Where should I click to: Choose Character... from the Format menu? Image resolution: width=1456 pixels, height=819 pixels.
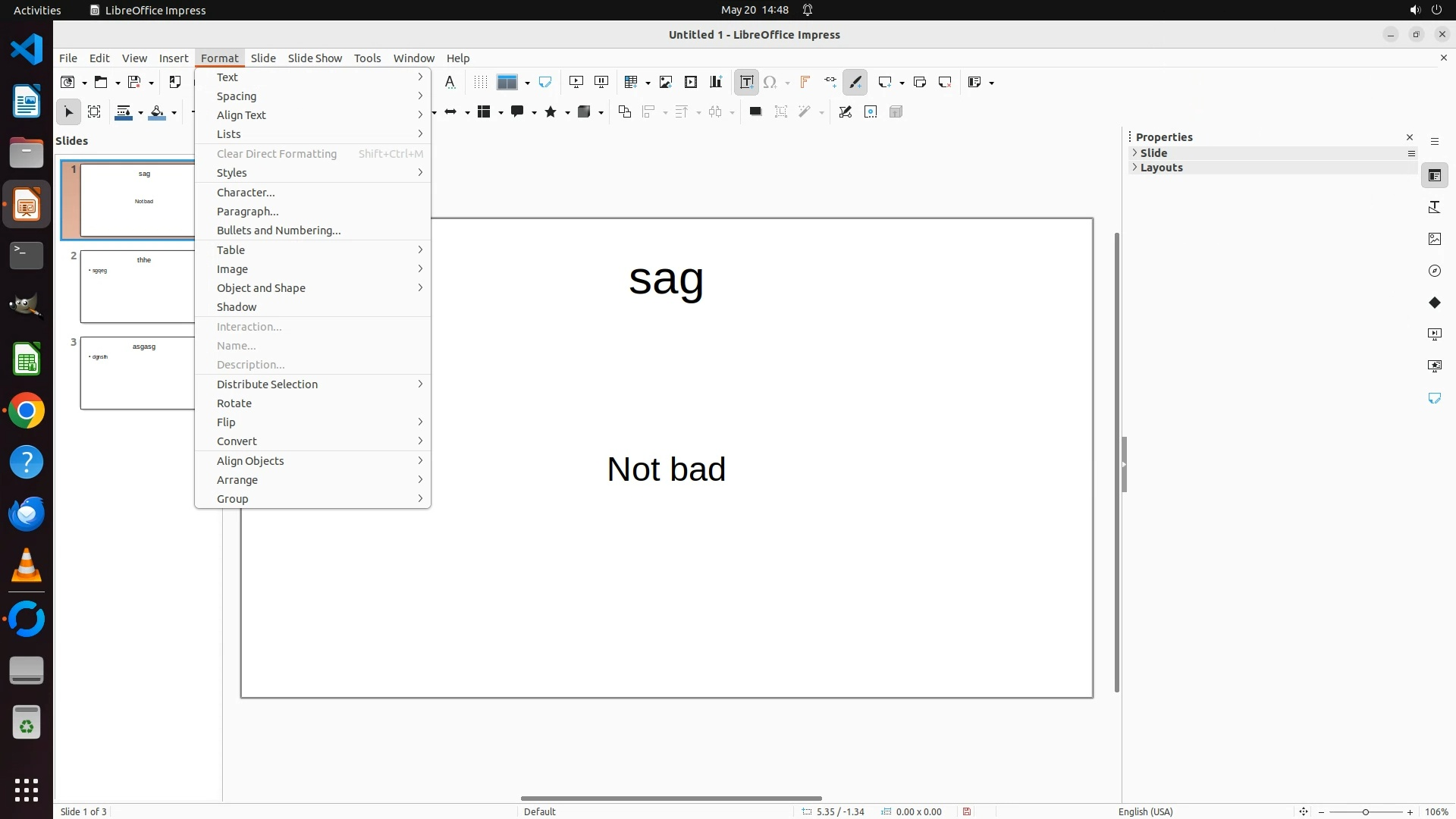(x=246, y=192)
